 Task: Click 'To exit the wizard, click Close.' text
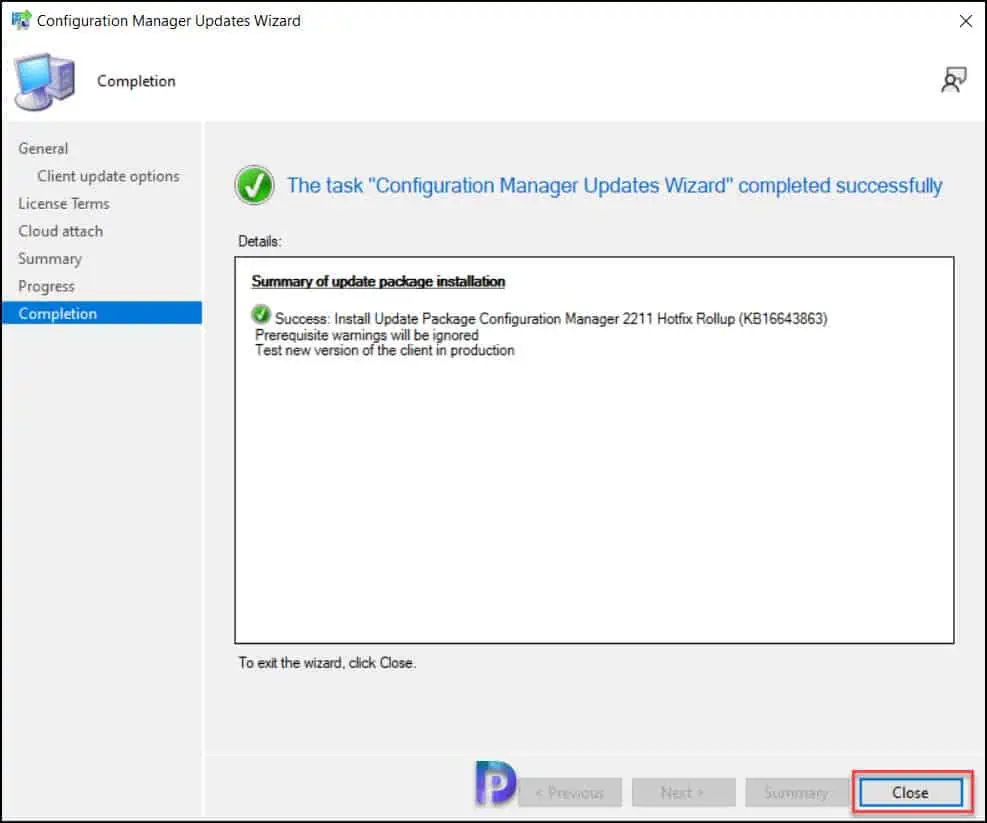[327, 662]
